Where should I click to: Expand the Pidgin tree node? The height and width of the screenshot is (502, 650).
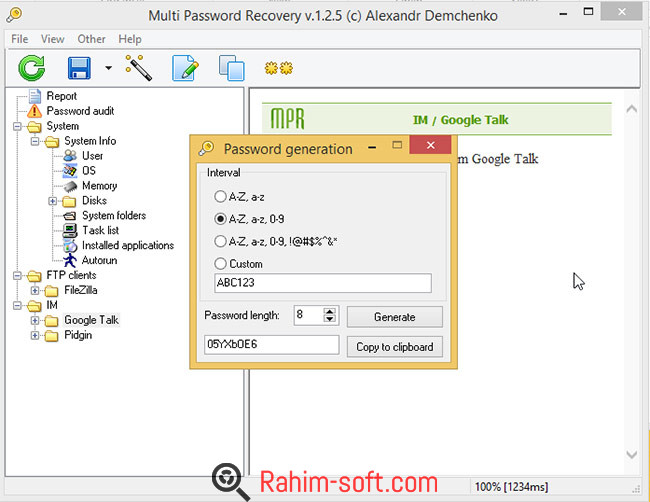[x=35, y=335]
